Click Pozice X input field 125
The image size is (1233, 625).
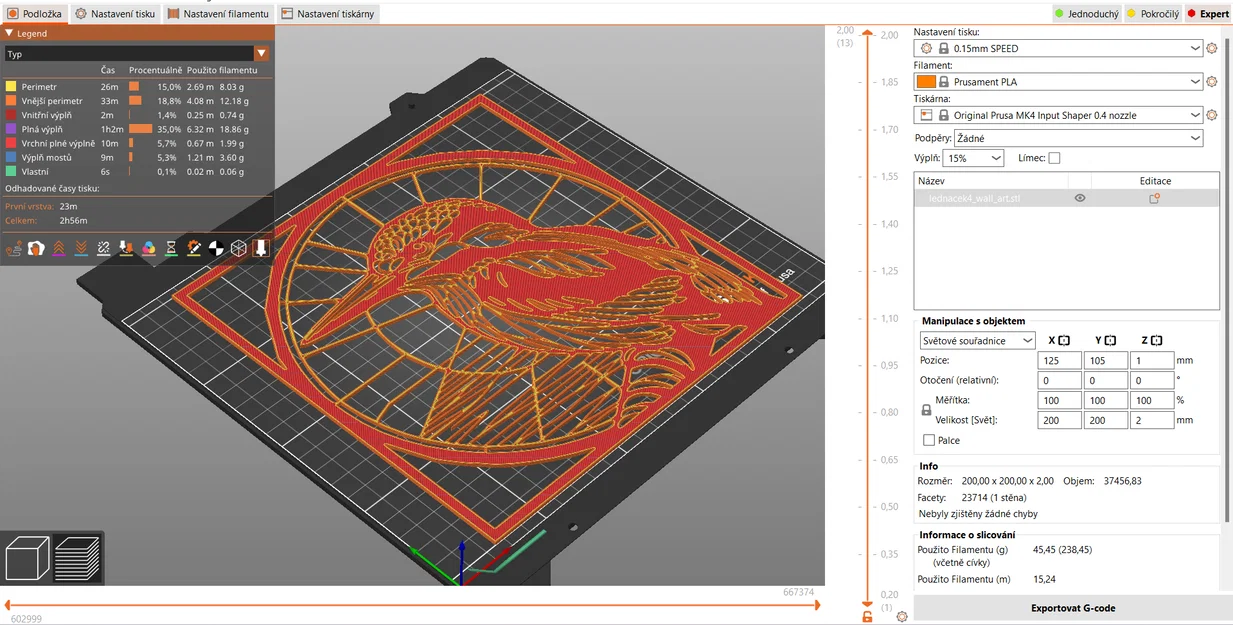point(1059,361)
